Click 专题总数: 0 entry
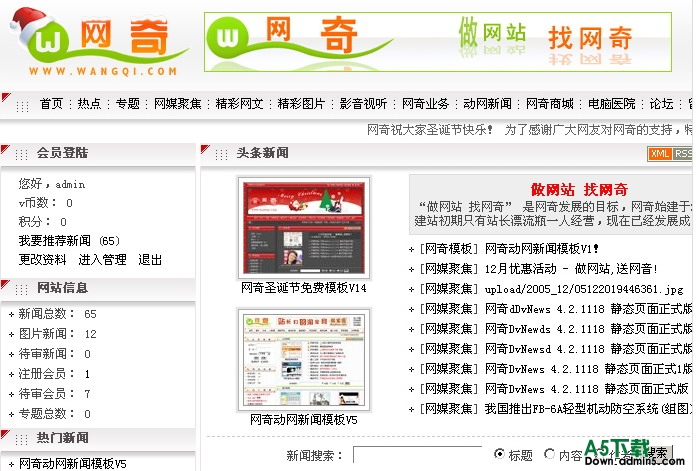The image size is (696, 471). point(54,414)
